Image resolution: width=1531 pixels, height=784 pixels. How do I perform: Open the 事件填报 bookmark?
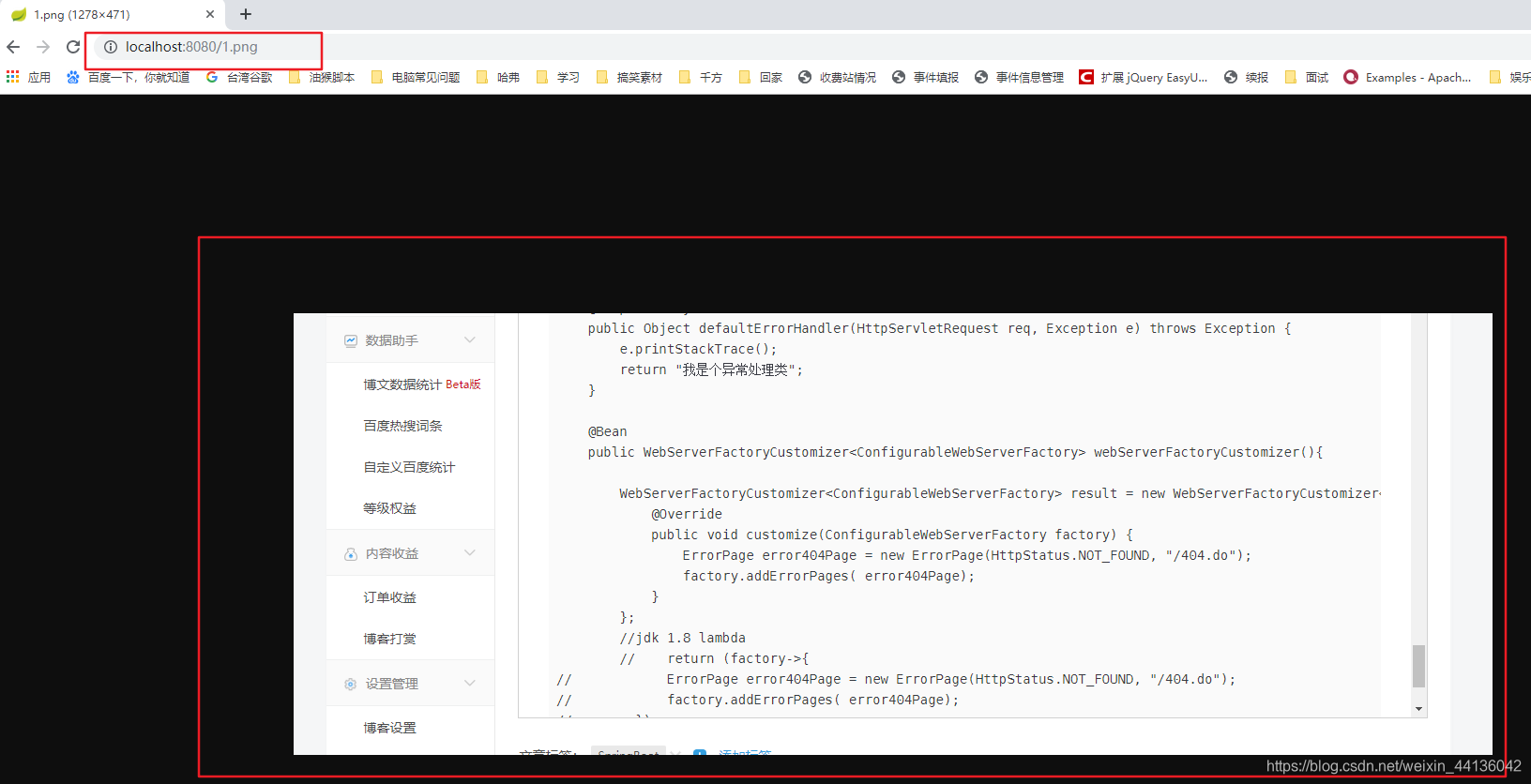pos(925,77)
